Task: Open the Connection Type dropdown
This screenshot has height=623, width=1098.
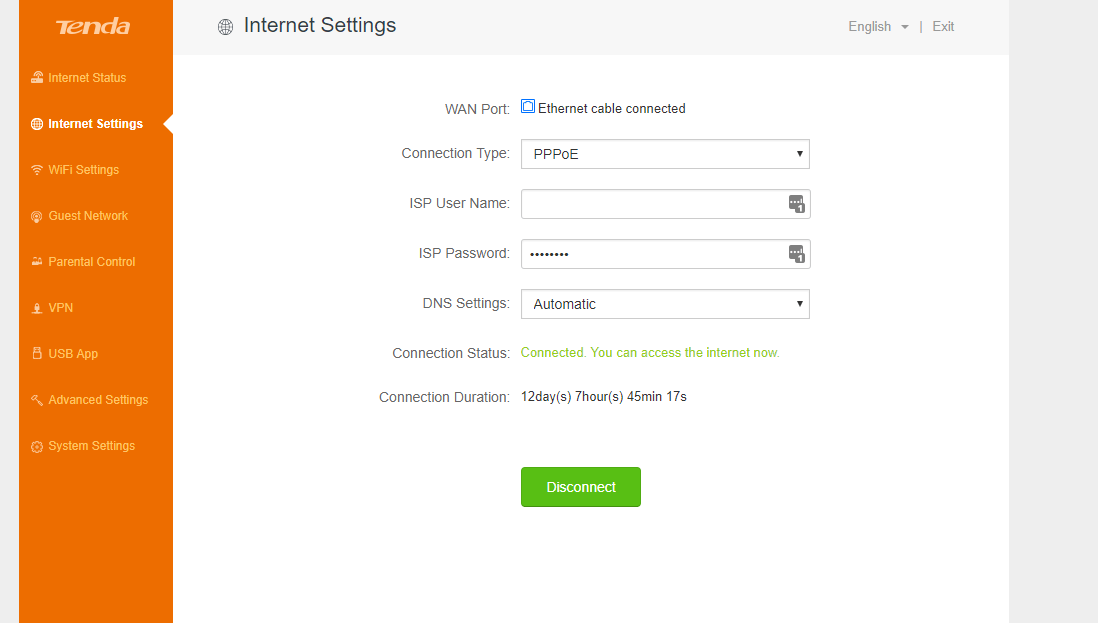Action: (665, 154)
